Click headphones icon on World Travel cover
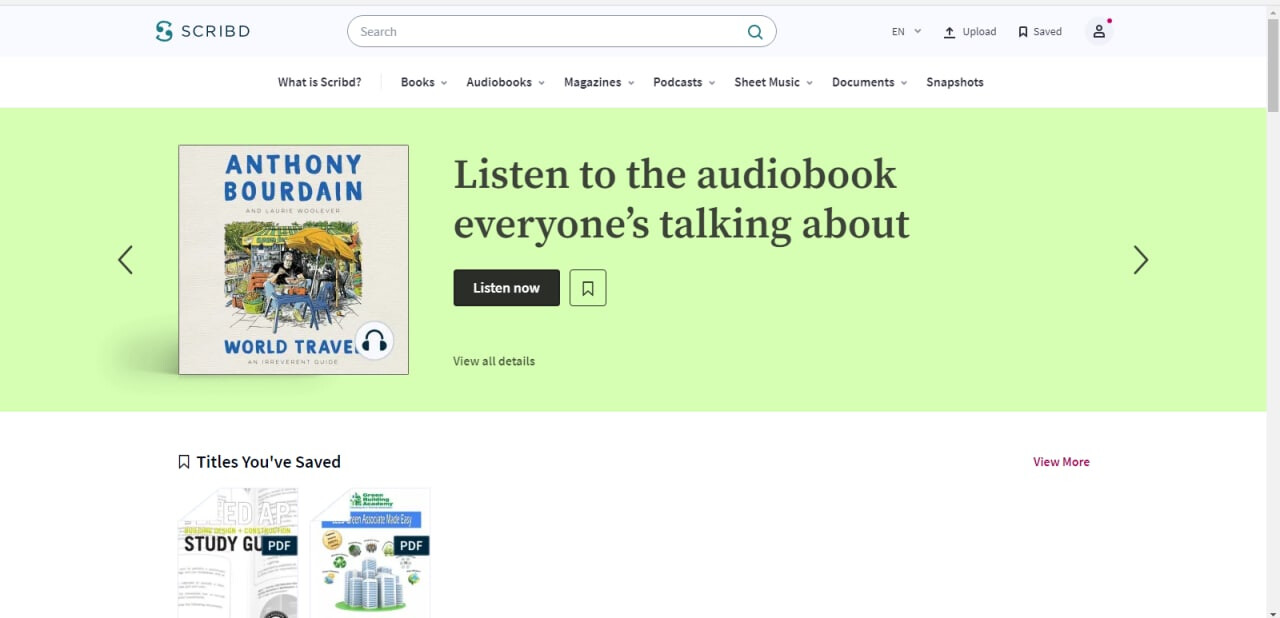This screenshot has width=1280, height=618. (374, 342)
